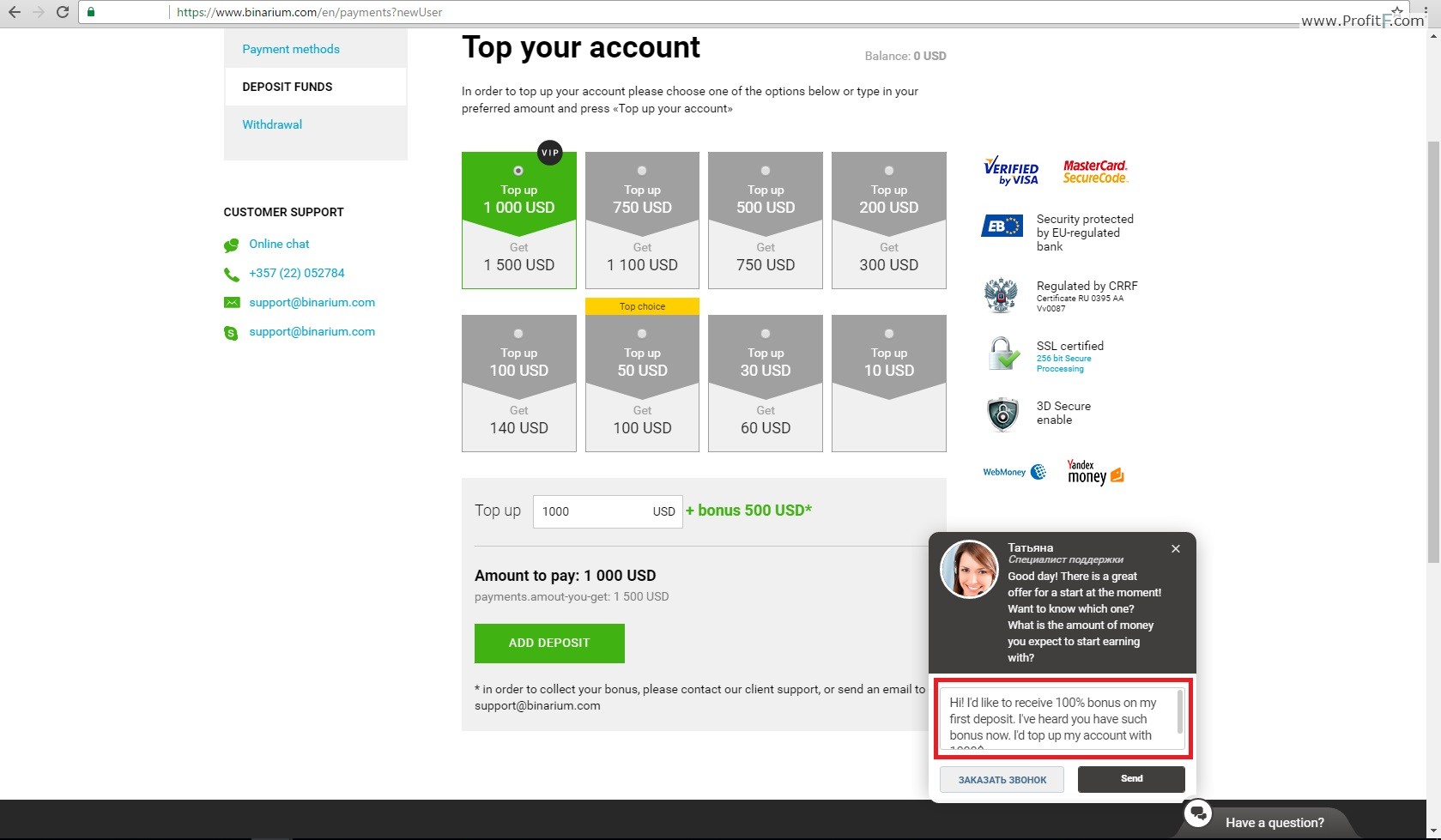
Task: Close the support chat popup
Action: (x=1176, y=549)
